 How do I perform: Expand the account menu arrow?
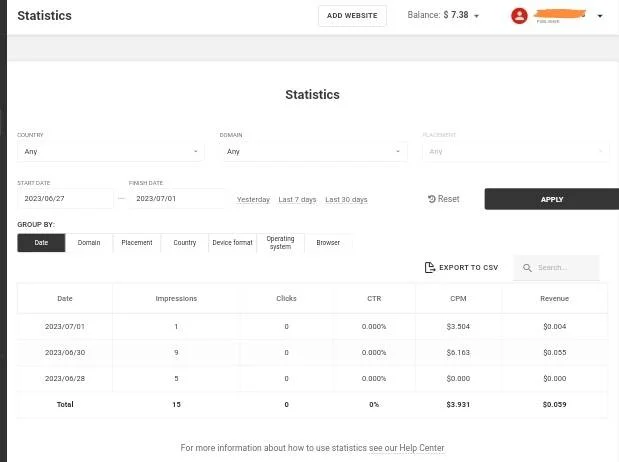click(600, 16)
